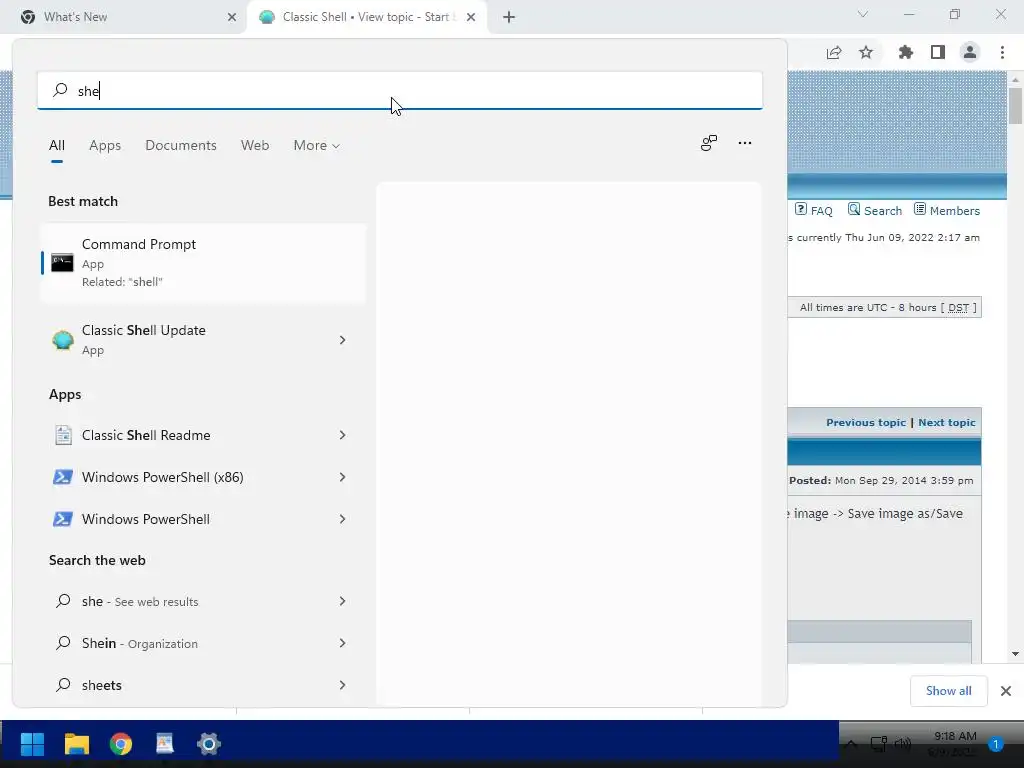Switch to Documents search filter
The height and width of the screenshot is (768, 1024).
coord(181,146)
